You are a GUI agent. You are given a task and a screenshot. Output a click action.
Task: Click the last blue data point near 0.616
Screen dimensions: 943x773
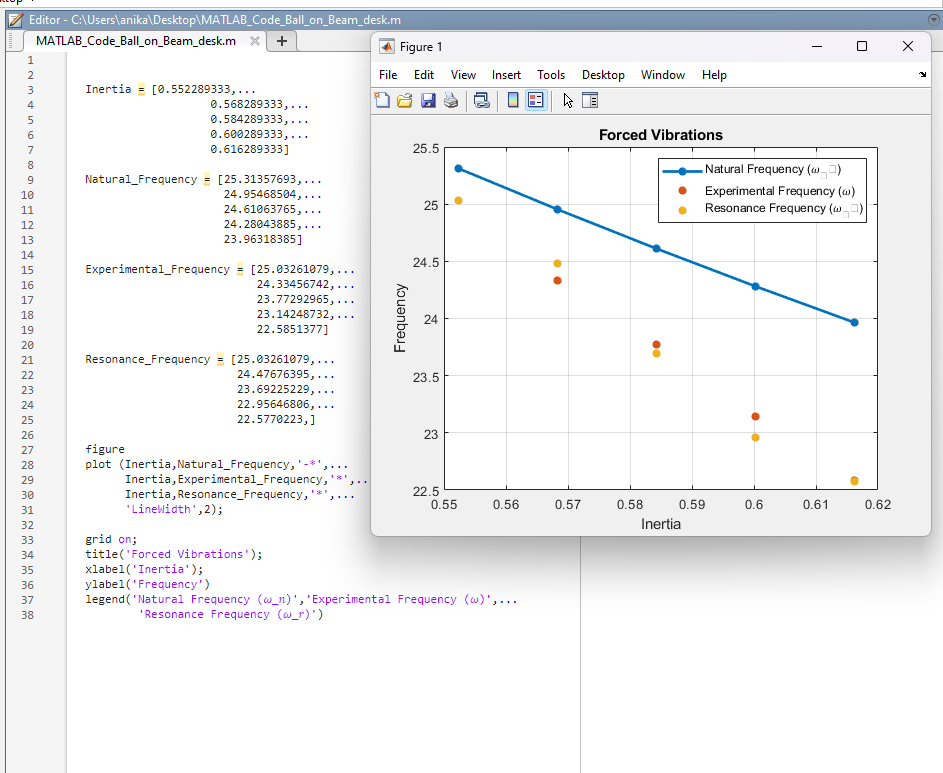(854, 322)
